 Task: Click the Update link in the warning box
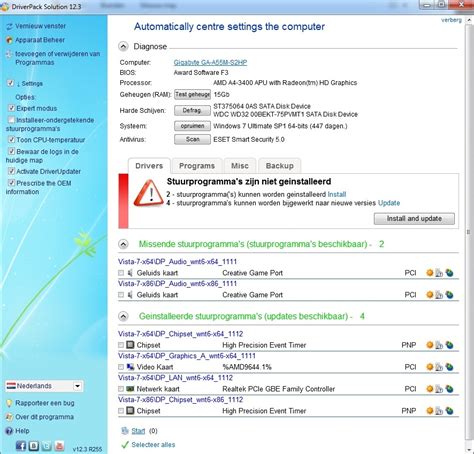(389, 203)
